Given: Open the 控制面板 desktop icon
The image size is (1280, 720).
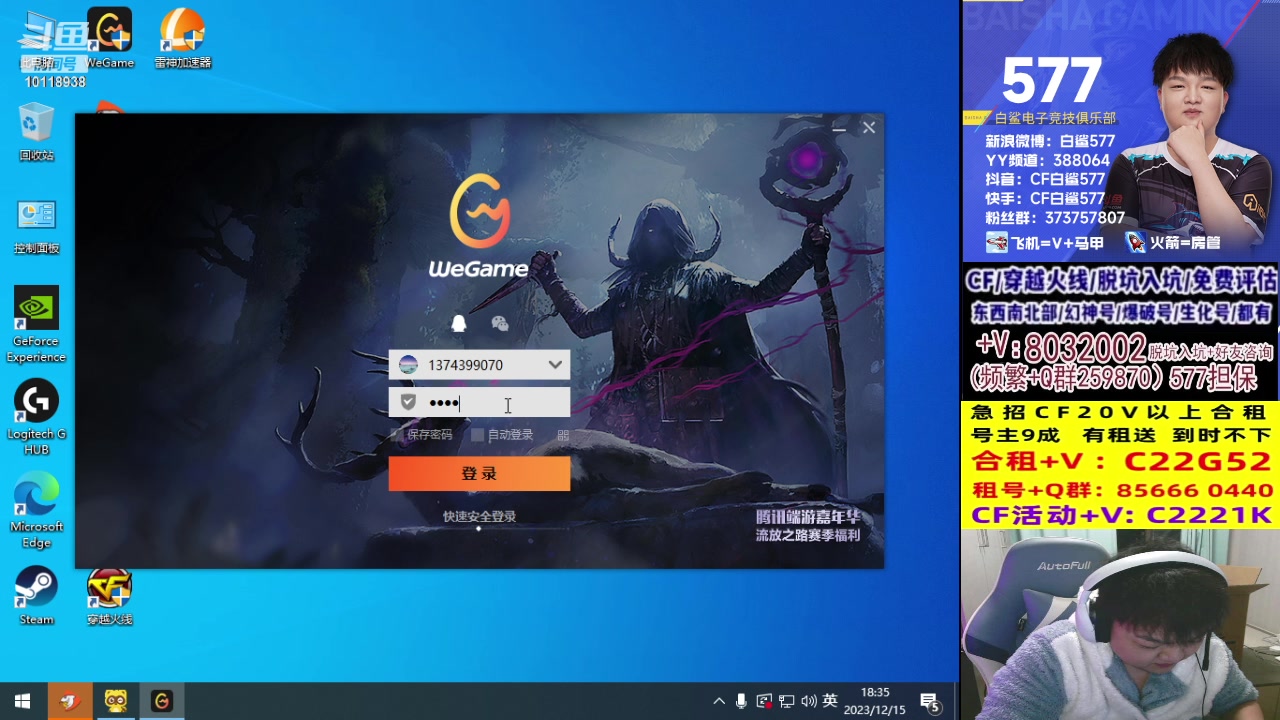Looking at the screenshot, I should 37,226.
